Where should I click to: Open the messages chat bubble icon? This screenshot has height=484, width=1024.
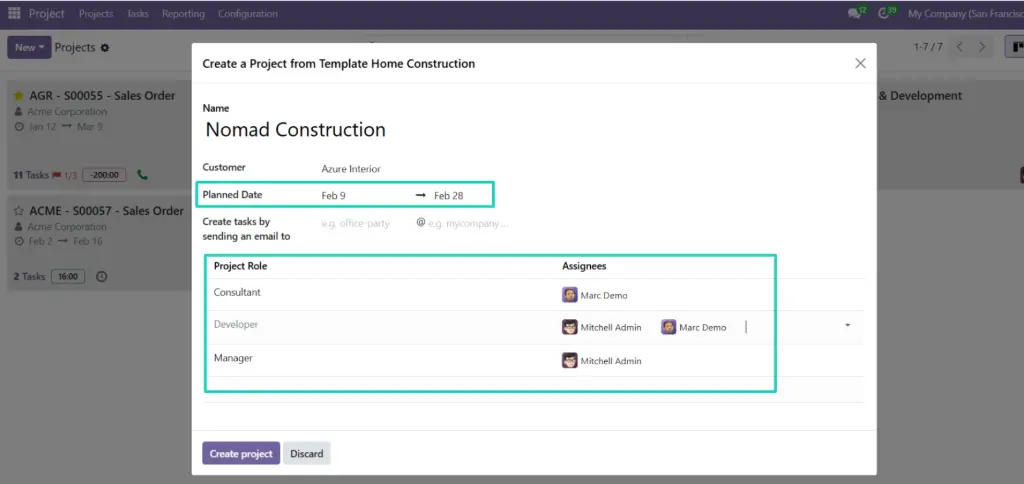[x=856, y=13]
